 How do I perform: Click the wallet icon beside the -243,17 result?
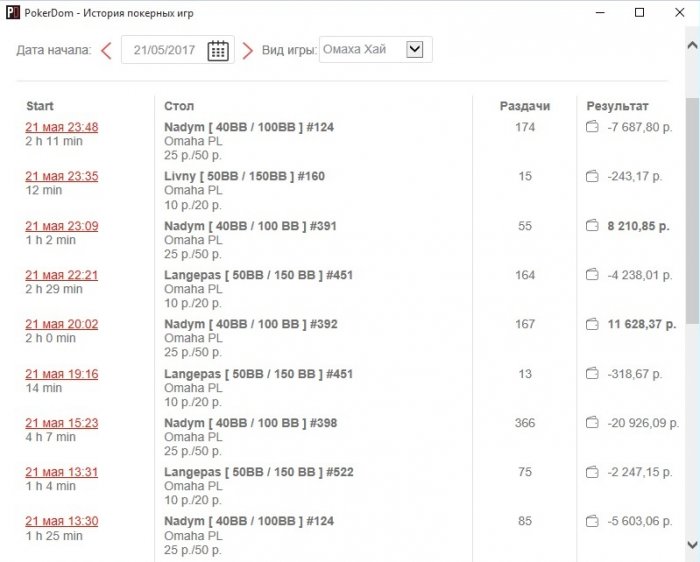pos(592,176)
